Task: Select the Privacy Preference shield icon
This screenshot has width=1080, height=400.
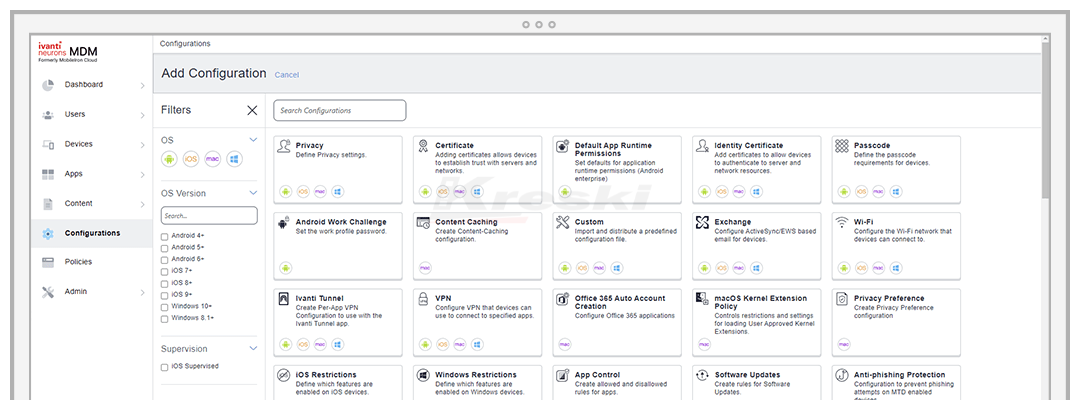Action: [842, 299]
